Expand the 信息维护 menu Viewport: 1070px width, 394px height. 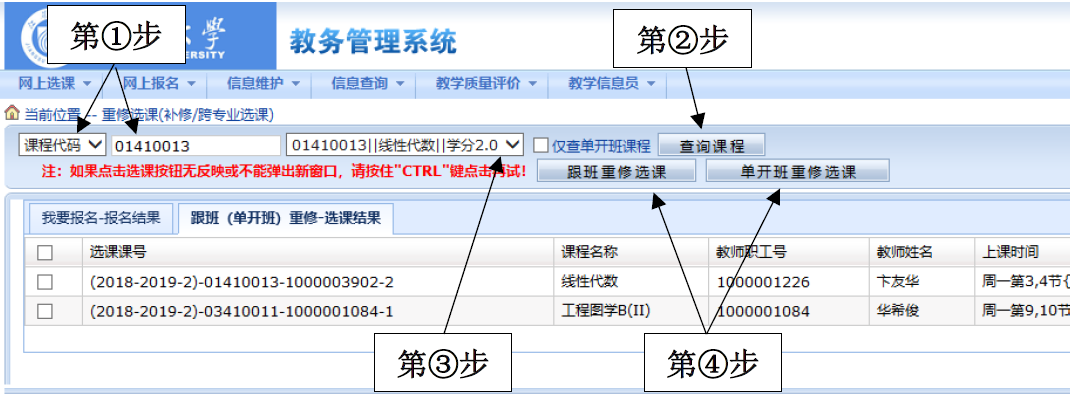tap(263, 83)
